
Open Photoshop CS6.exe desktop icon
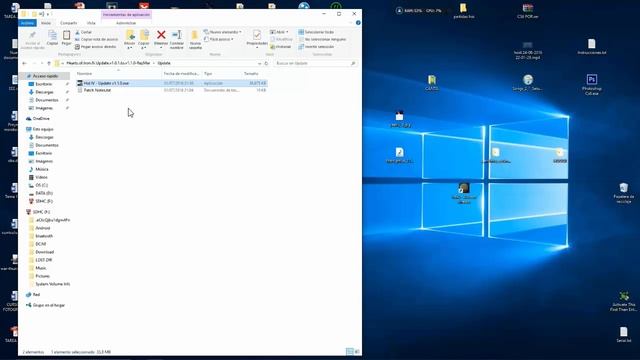592,84
